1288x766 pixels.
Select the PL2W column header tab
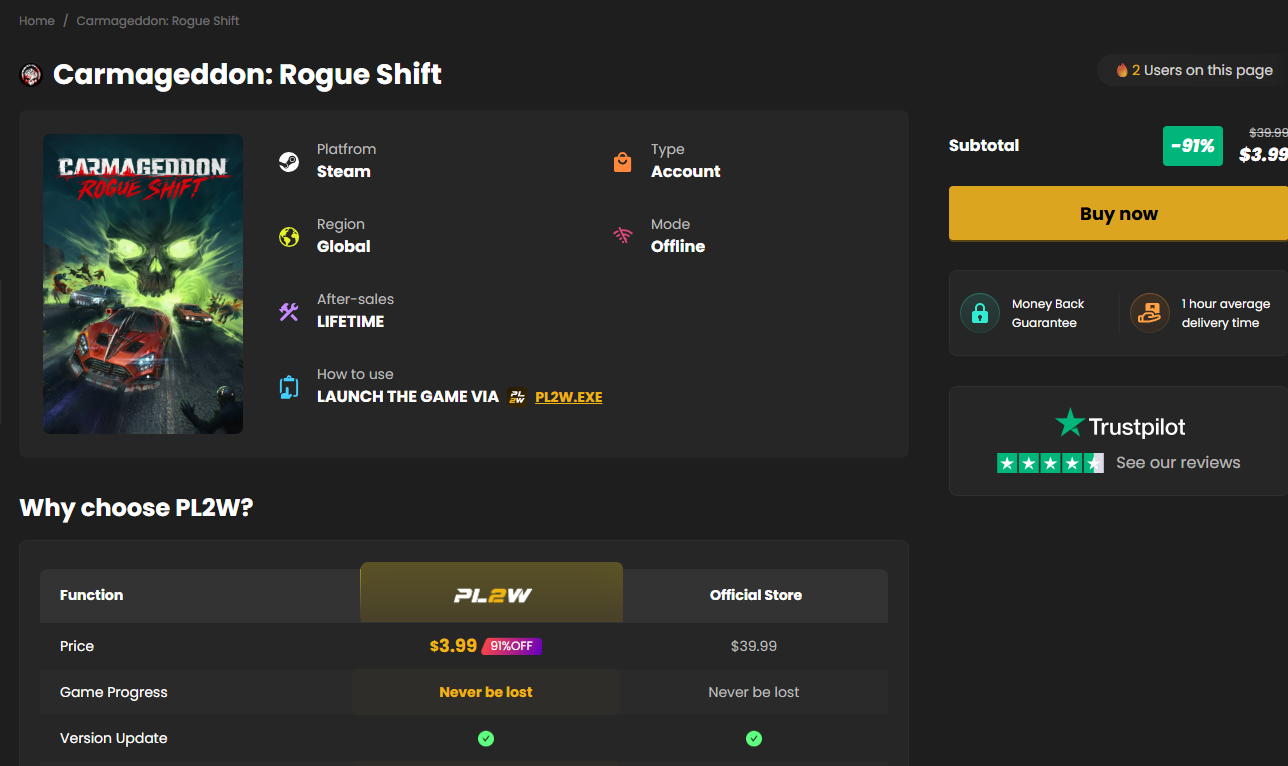pos(491,592)
